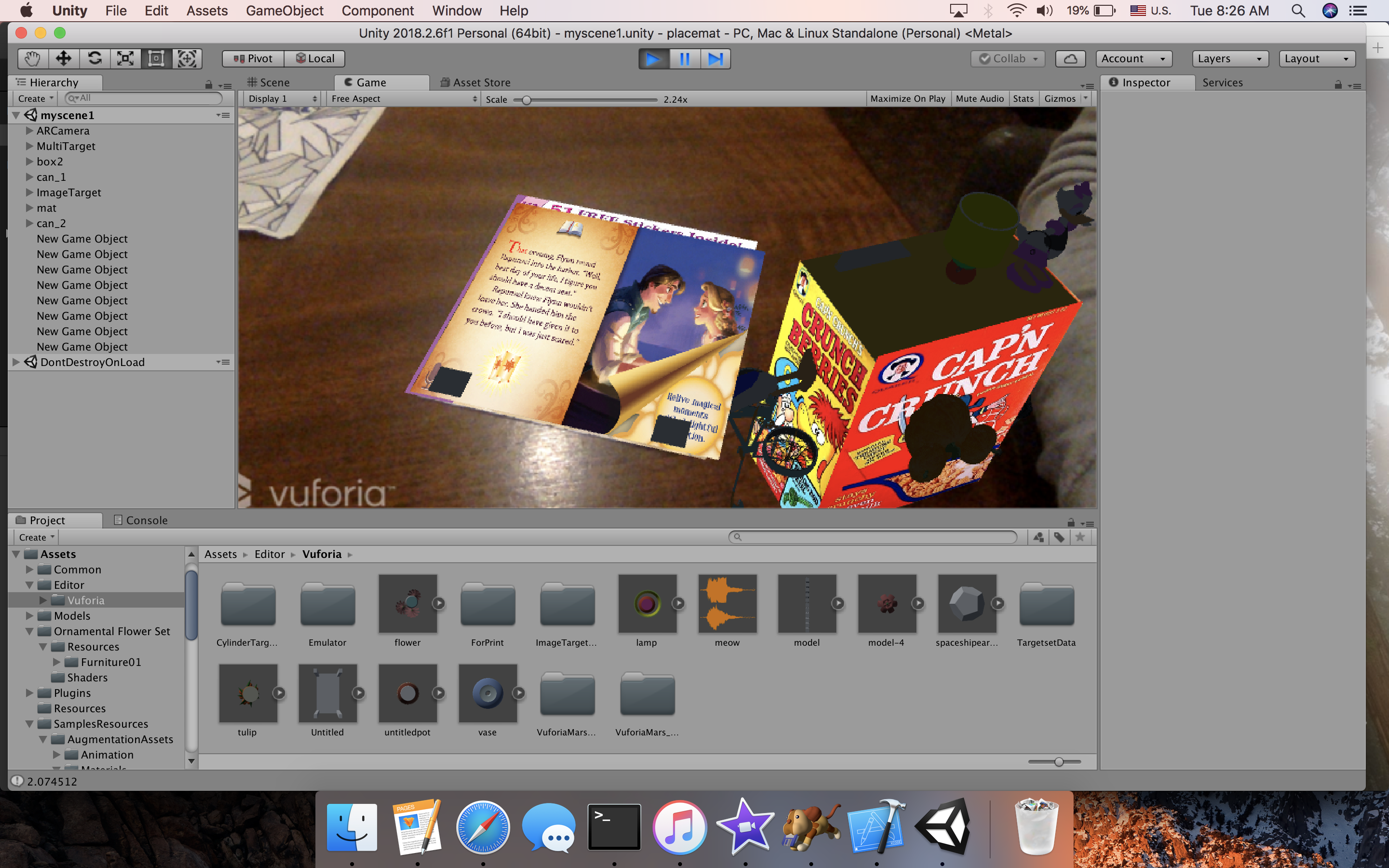Select the Rotate tool
Screen dimensions: 1389x868
click(x=95, y=58)
